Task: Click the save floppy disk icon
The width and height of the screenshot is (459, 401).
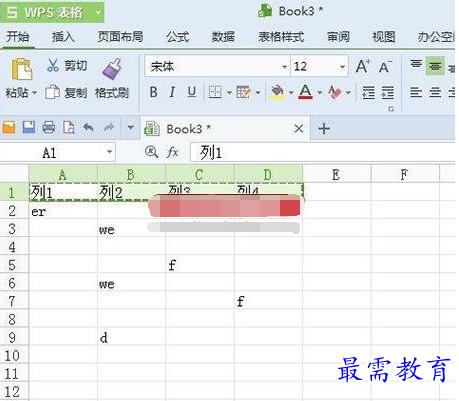Action: point(29,128)
